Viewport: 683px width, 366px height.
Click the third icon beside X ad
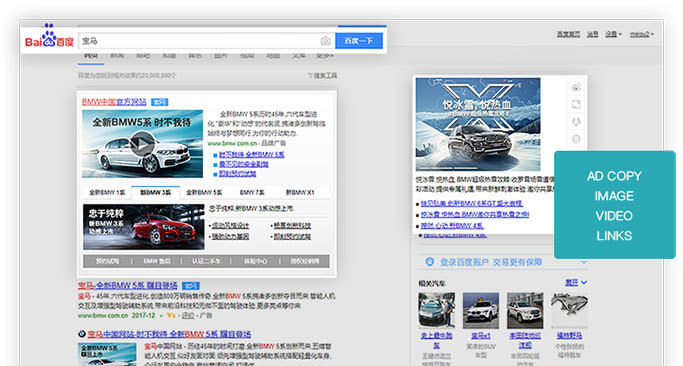(576, 122)
